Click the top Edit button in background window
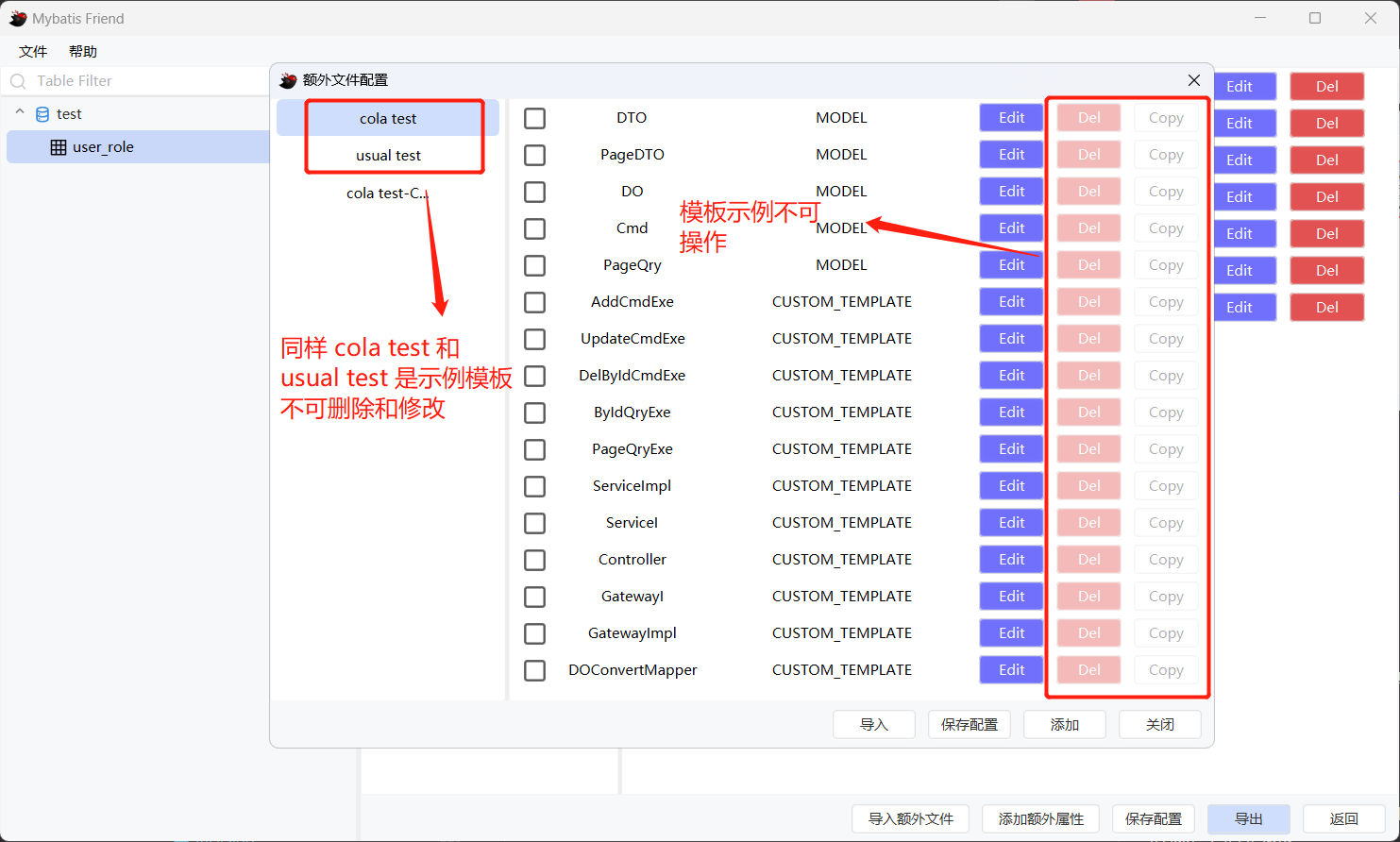Viewport: 1400px width, 842px height. [1244, 87]
